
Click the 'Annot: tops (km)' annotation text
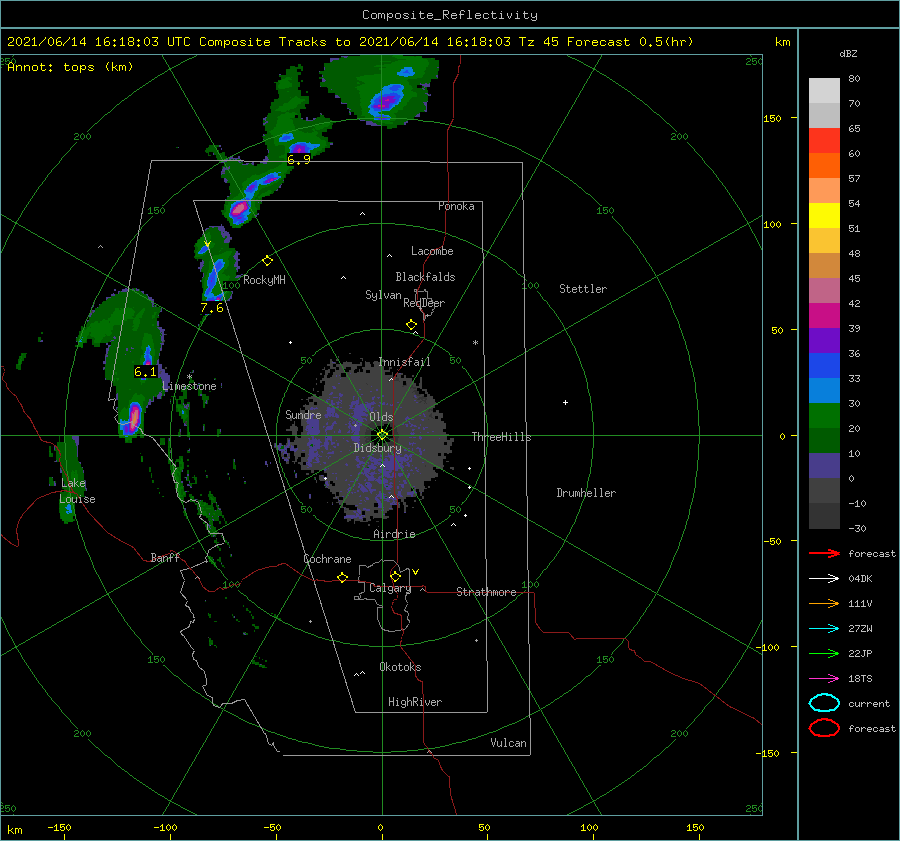(70, 67)
